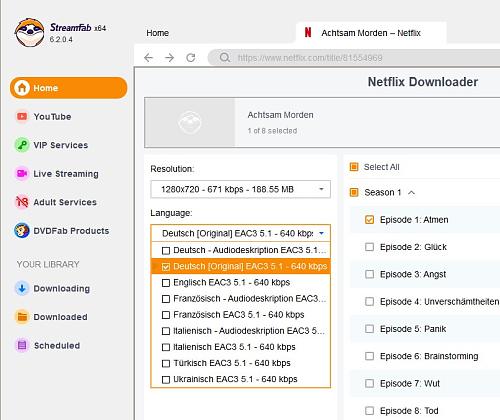Click the search magnifier in address bar
Screen dimensions: 500x420
coord(225,58)
